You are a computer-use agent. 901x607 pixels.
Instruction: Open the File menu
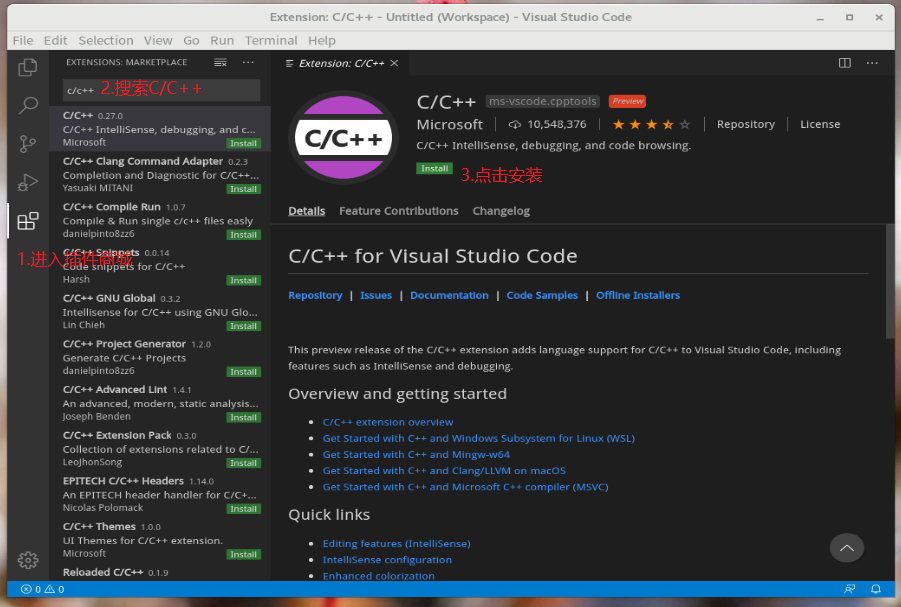pyautogui.click(x=23, y=40)
